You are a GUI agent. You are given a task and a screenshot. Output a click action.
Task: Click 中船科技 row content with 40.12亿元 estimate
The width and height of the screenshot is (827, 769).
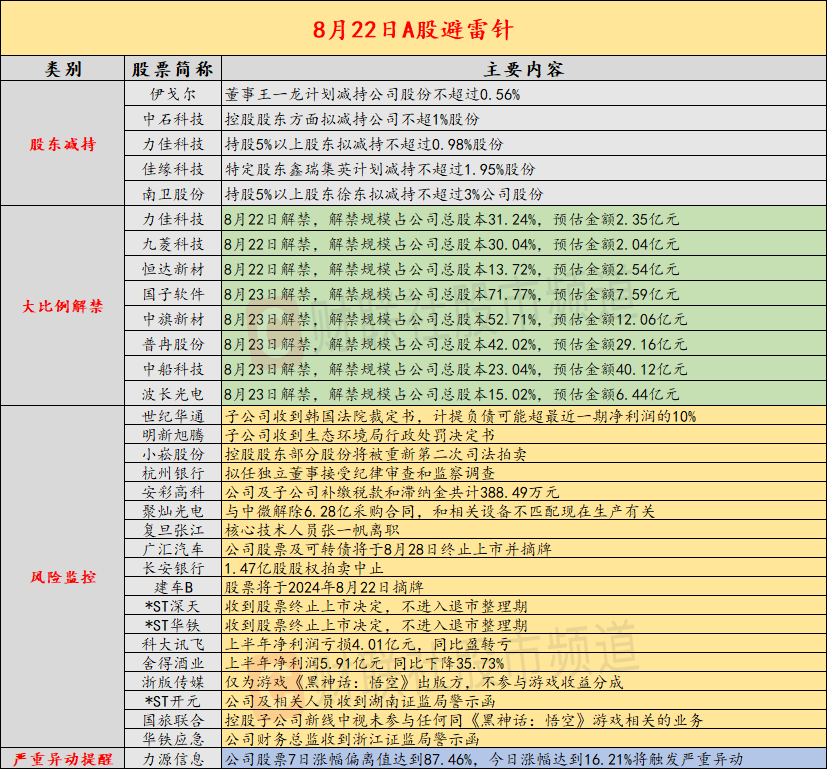pos(456,369)
